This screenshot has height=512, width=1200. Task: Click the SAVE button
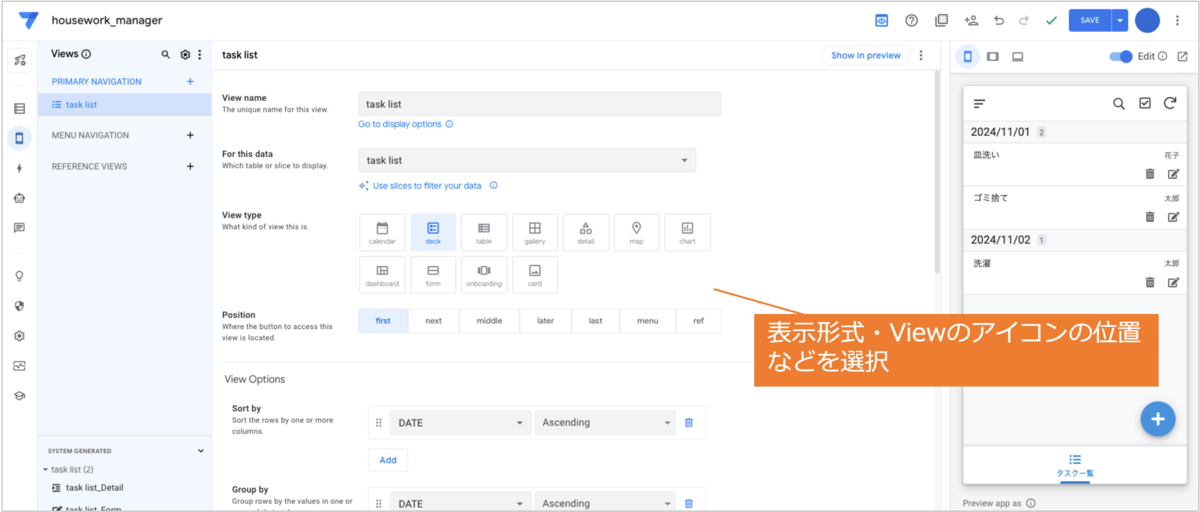coord(1090,20)
